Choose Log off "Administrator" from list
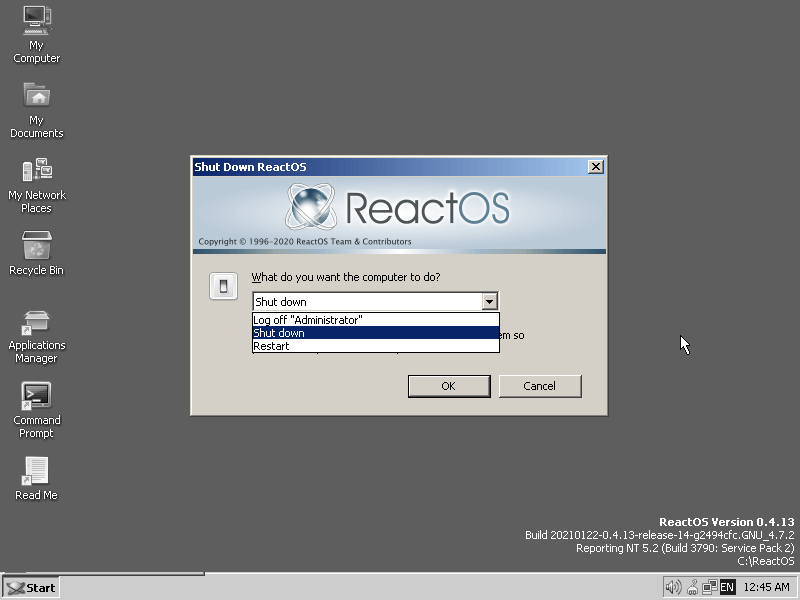 (x=376, y=320)
